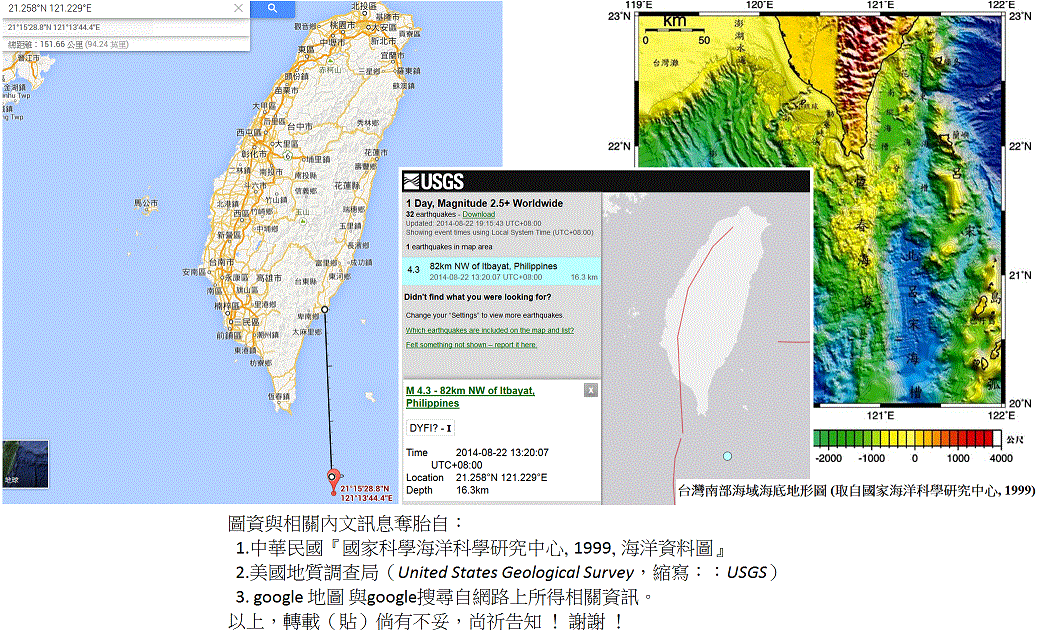The width and height of the screenshot is (1037, 639).
Task: Click the 'Didn't find what you were looking for?' text
Action: [x=477, y=297]
